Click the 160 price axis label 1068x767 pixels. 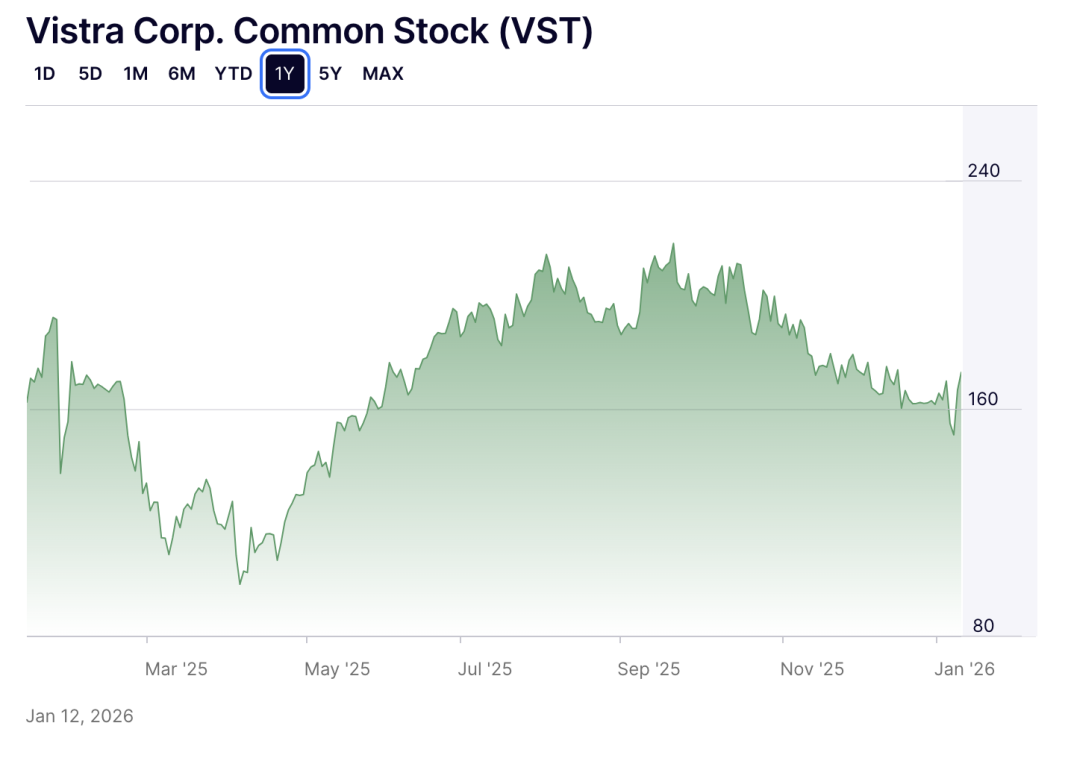click(984, 399)
